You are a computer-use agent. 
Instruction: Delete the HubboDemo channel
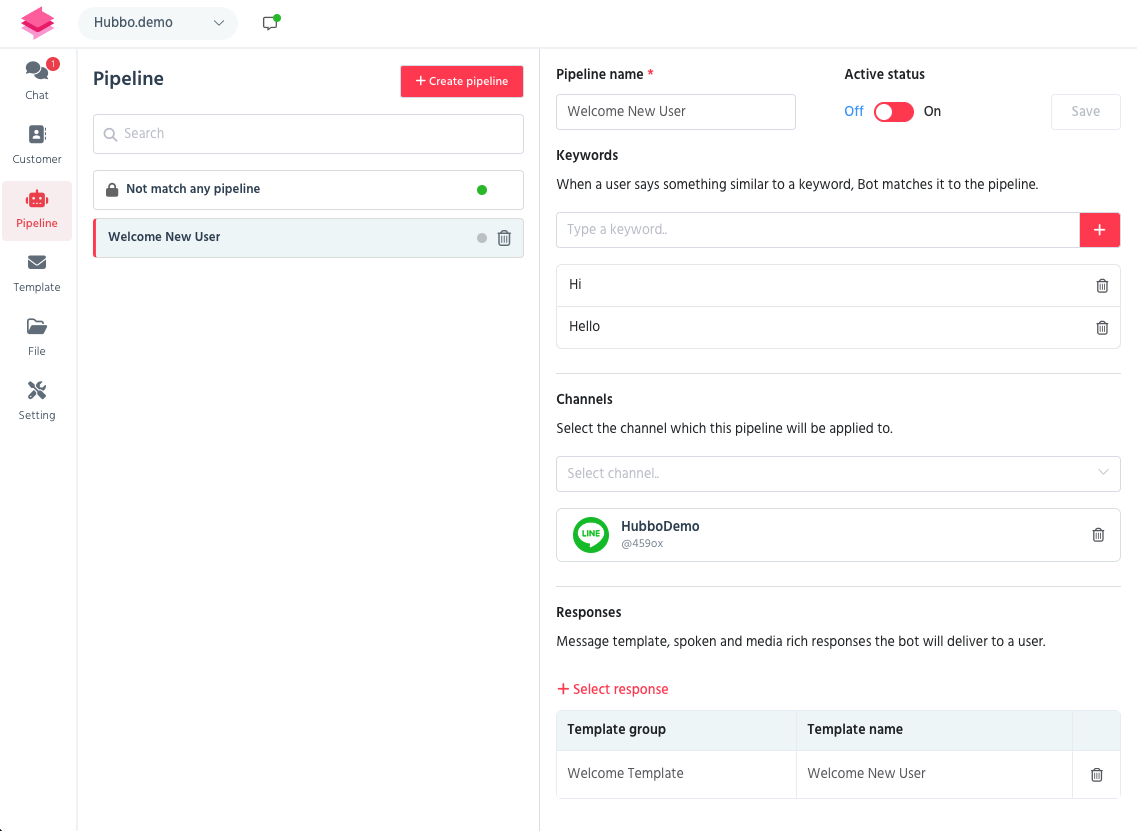pyautogui.click(x=1098, y=534)
